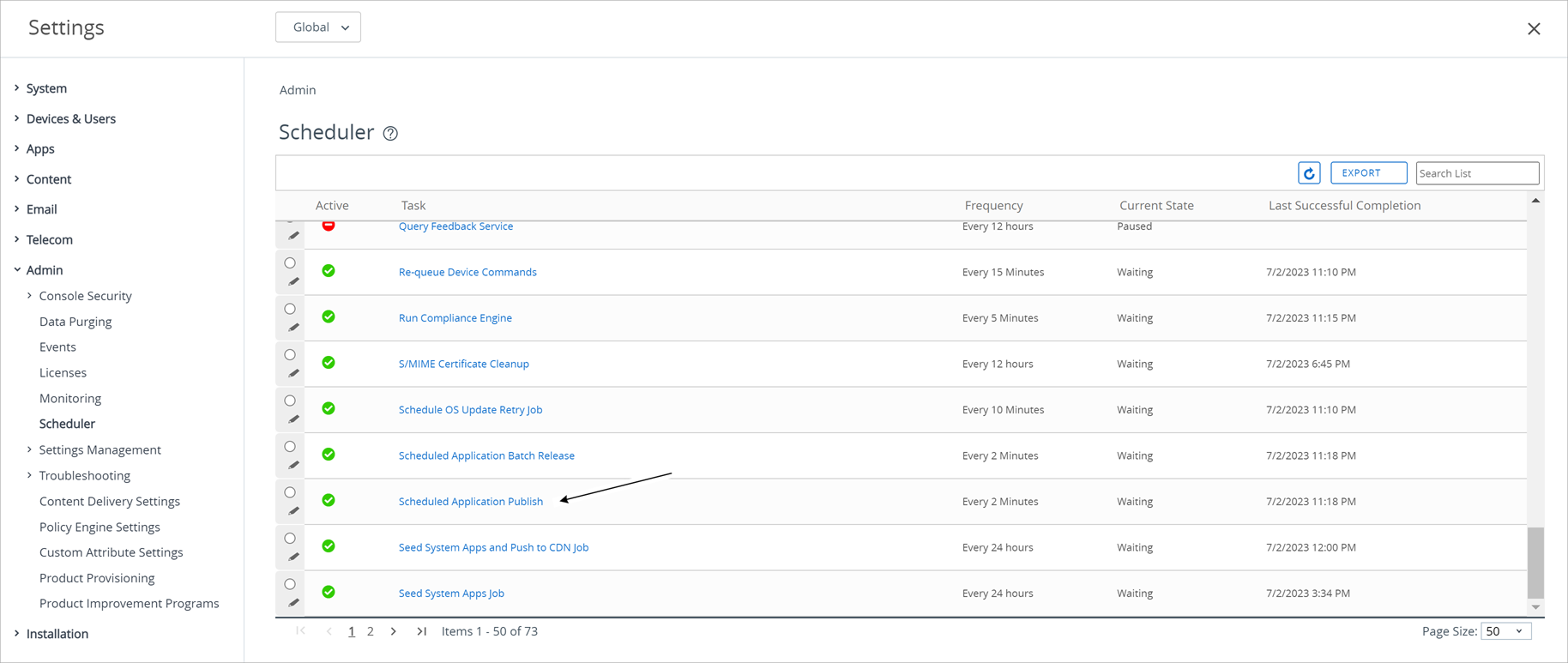Go to next page arrow
1568x663 pixels.
394,631
